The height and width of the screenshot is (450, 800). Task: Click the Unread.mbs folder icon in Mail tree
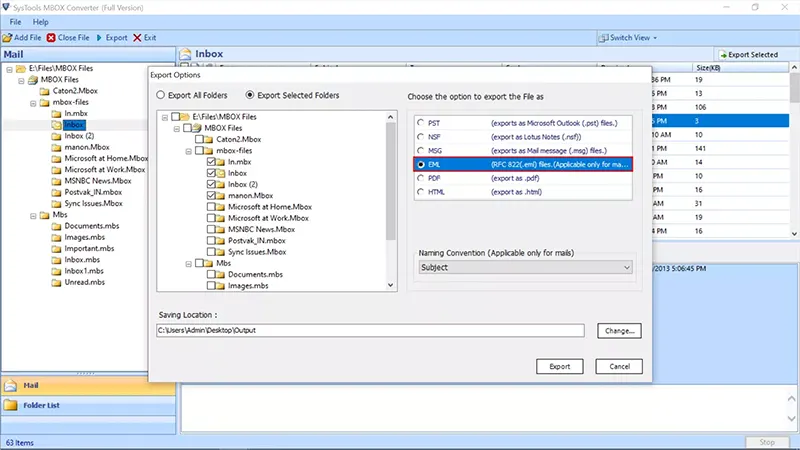click(x=56, y=282)
